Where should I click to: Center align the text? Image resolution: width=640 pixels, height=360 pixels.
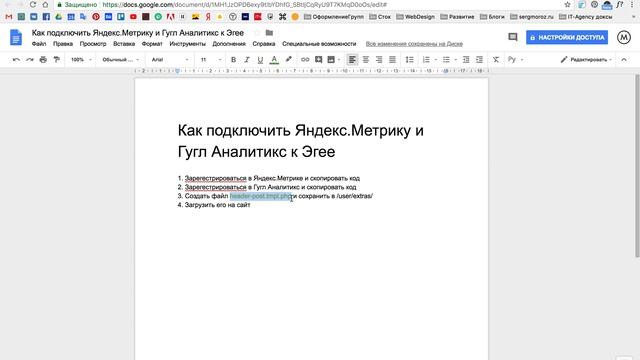tap(366, 60)
